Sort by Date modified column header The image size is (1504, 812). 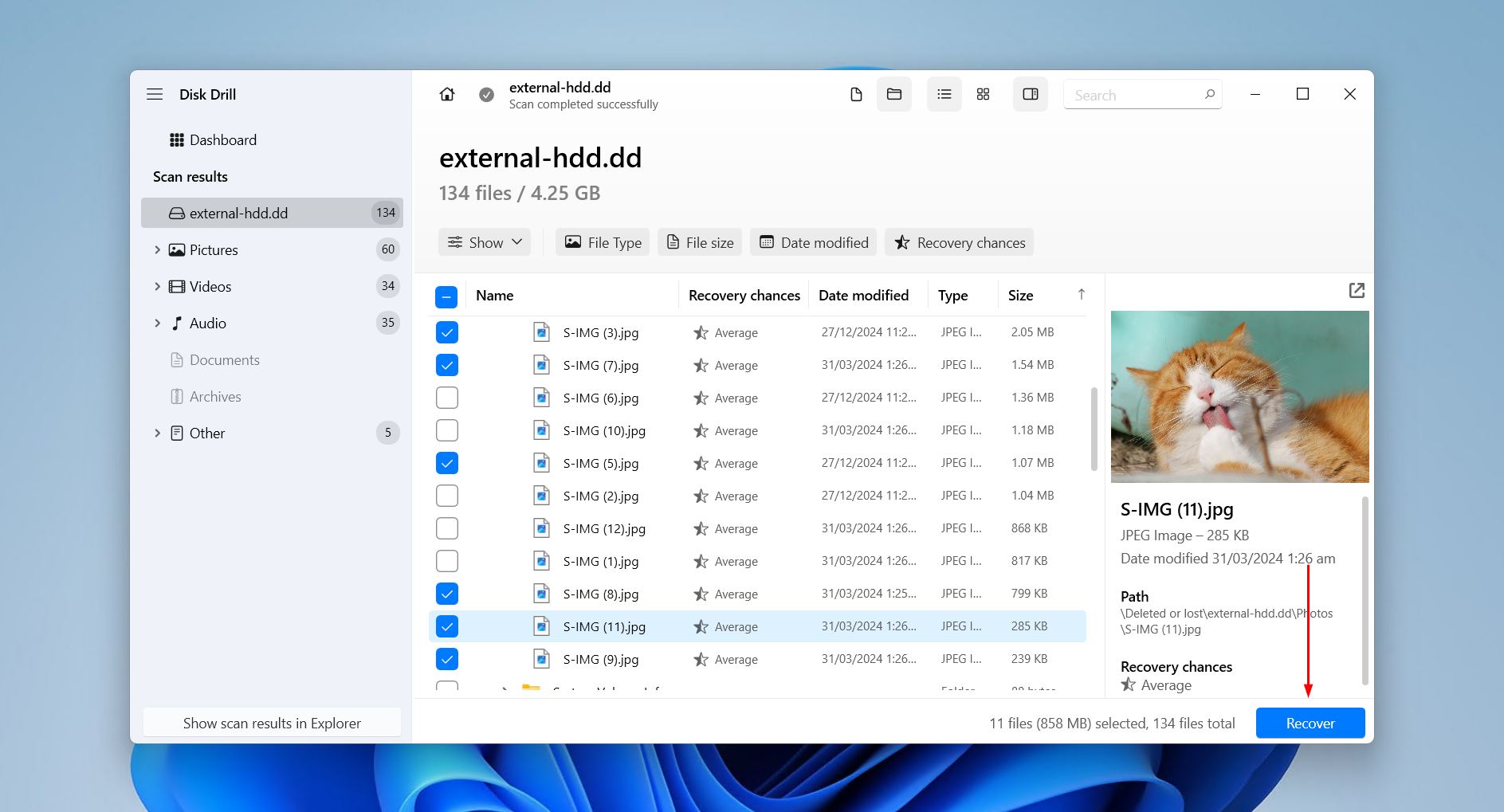863,295
